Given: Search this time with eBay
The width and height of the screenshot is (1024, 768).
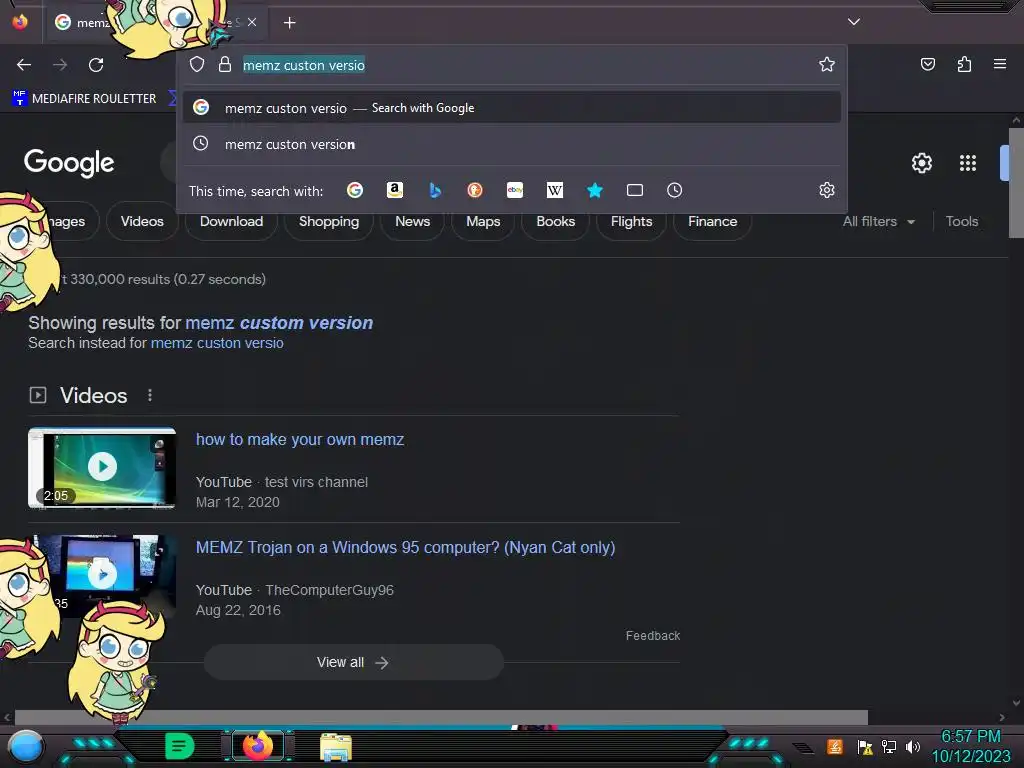Looking at the screenshot, I should (x=515, y=190).
